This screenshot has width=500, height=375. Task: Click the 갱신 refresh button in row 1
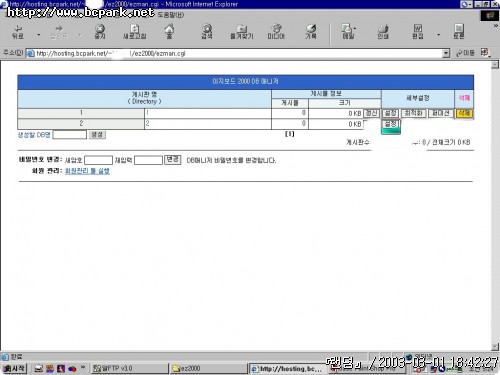[x=371, y=113]
